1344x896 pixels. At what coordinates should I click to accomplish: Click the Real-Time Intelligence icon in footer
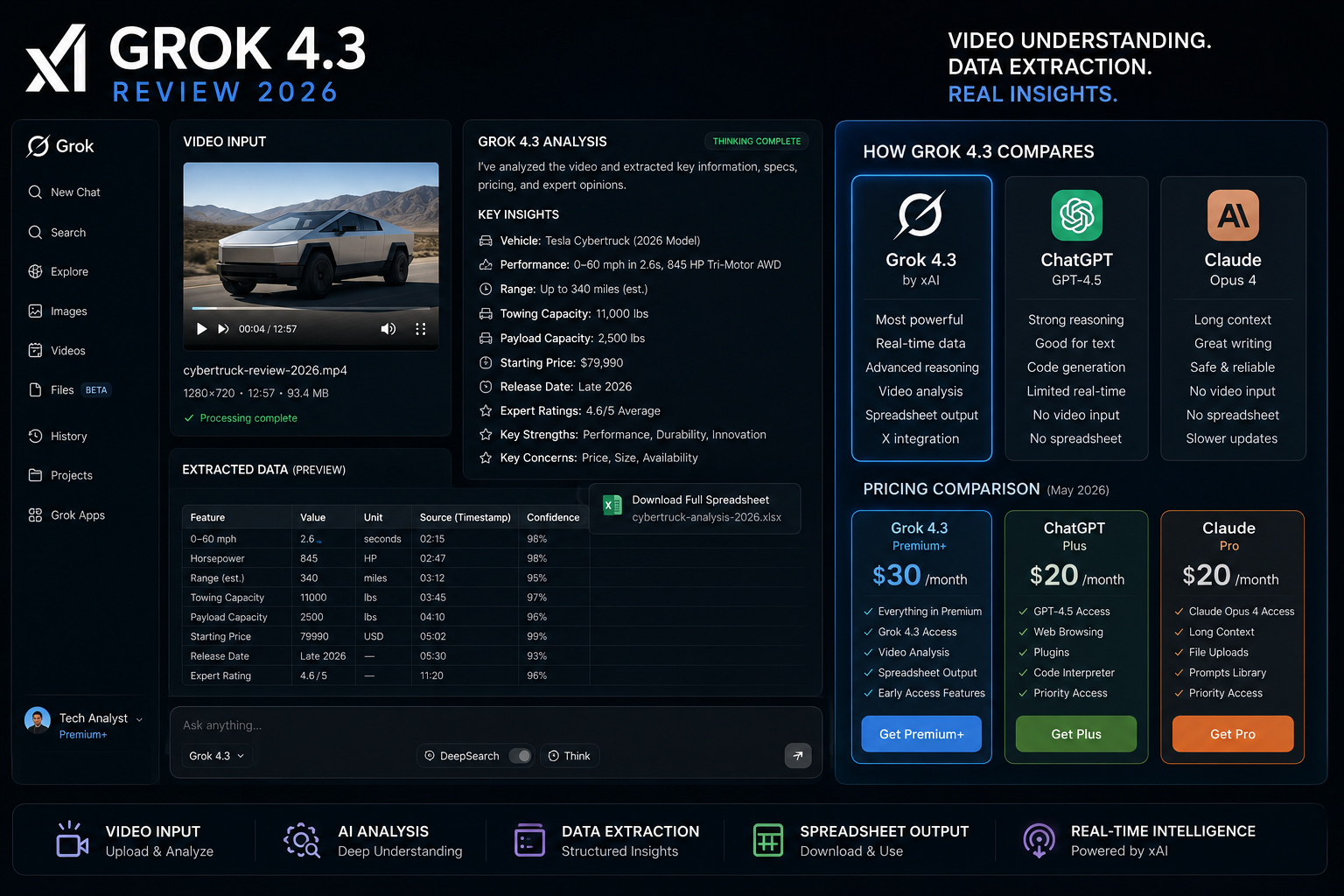[1039, 840]
